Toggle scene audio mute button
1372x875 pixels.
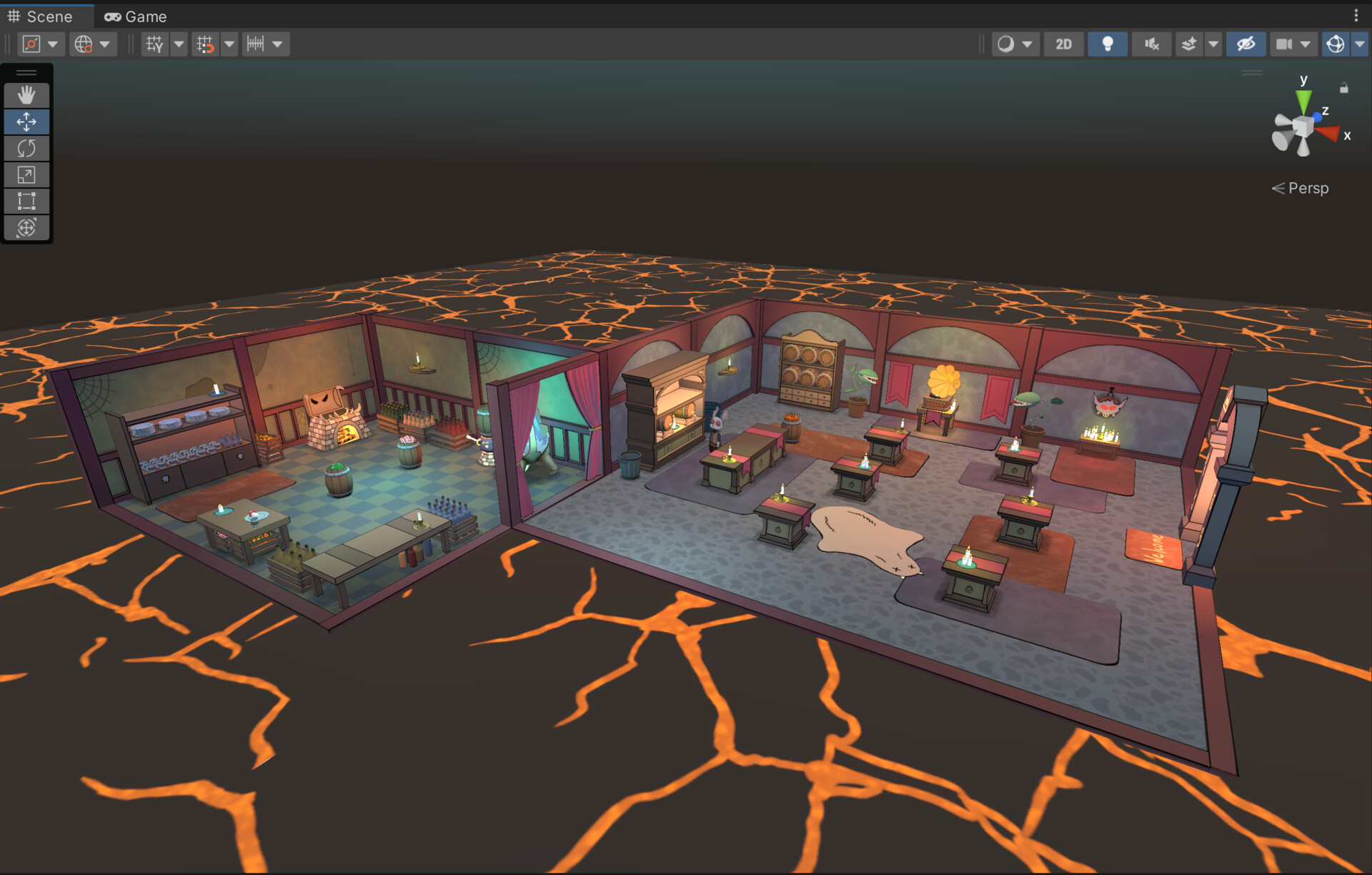[x=1150, y=44]
